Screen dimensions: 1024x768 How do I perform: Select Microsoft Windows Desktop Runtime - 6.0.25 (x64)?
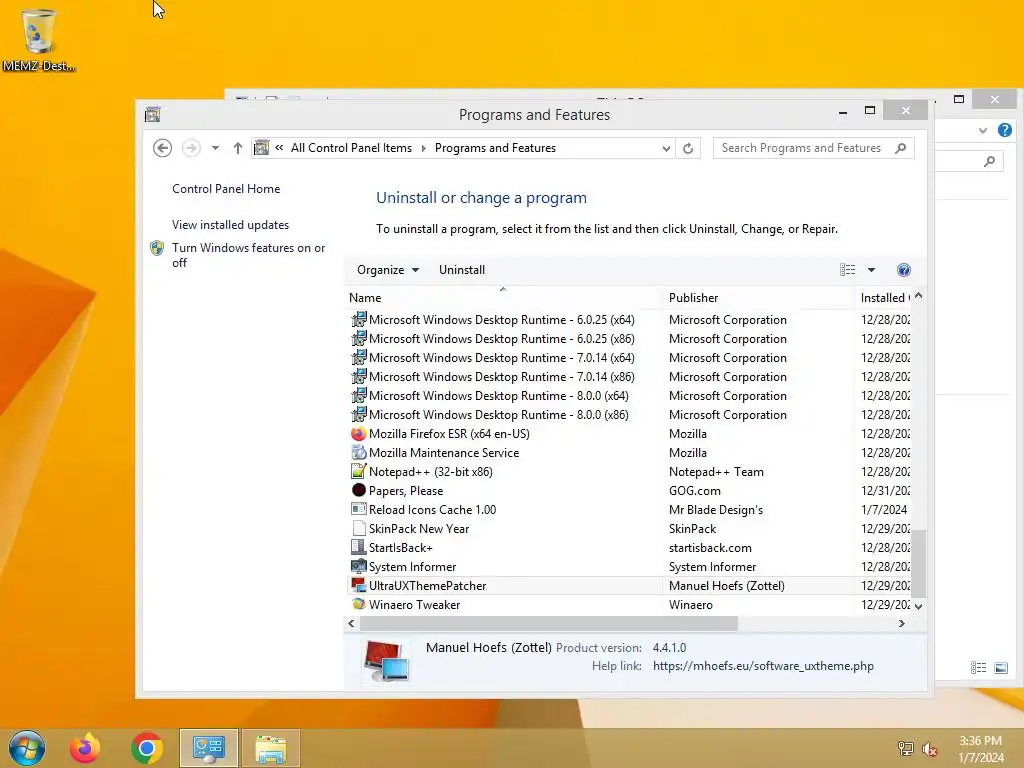coord(502,320)
